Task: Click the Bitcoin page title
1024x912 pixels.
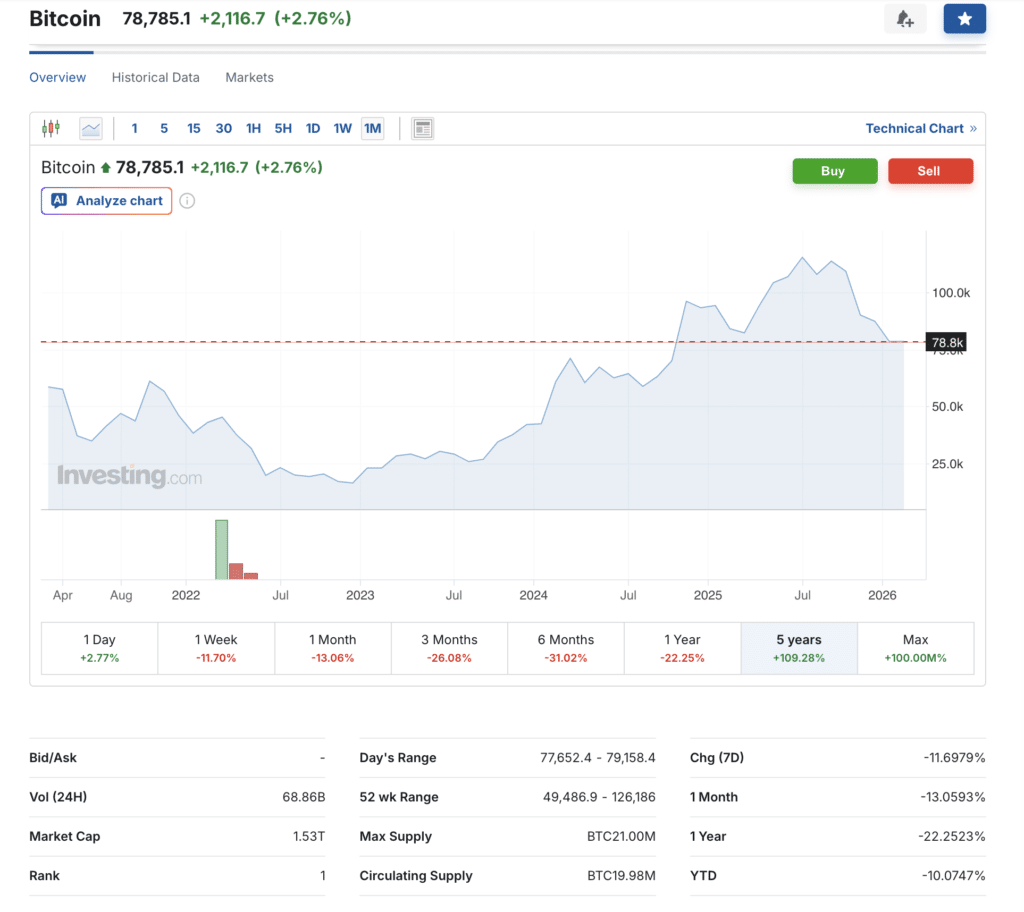Action: (x=65, y=19)
